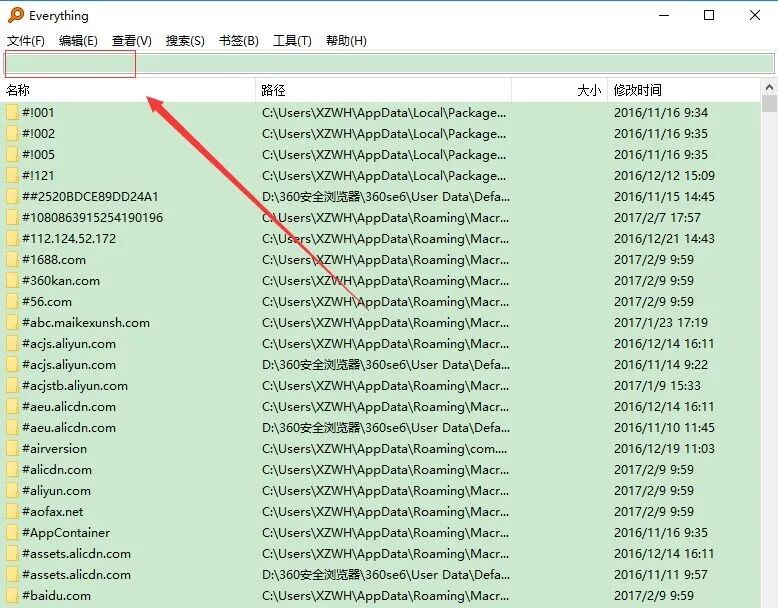Select the #!121 folder name

[x=38, y=176]
